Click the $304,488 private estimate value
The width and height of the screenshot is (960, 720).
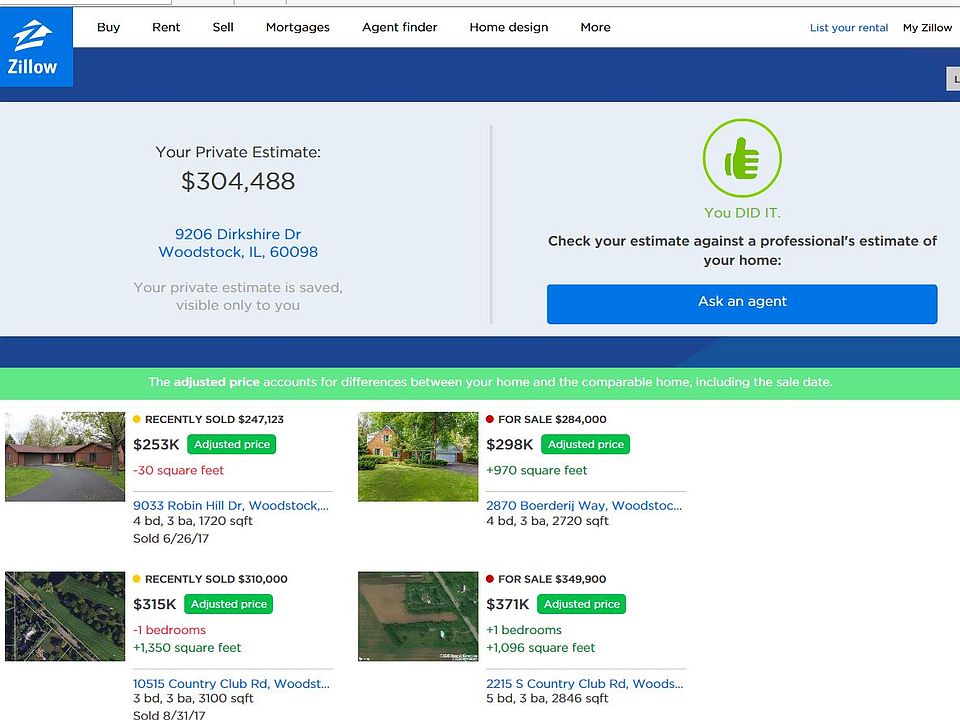238,181
